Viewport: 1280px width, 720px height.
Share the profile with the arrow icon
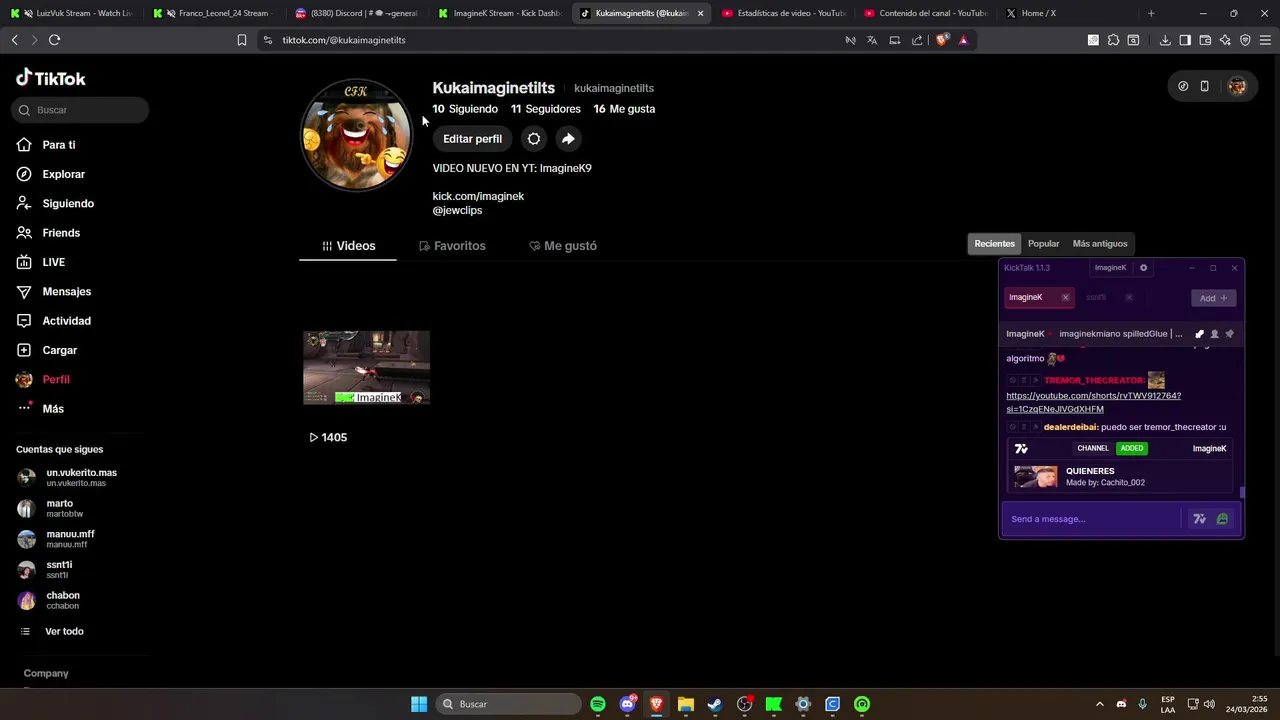click(568, 139)
